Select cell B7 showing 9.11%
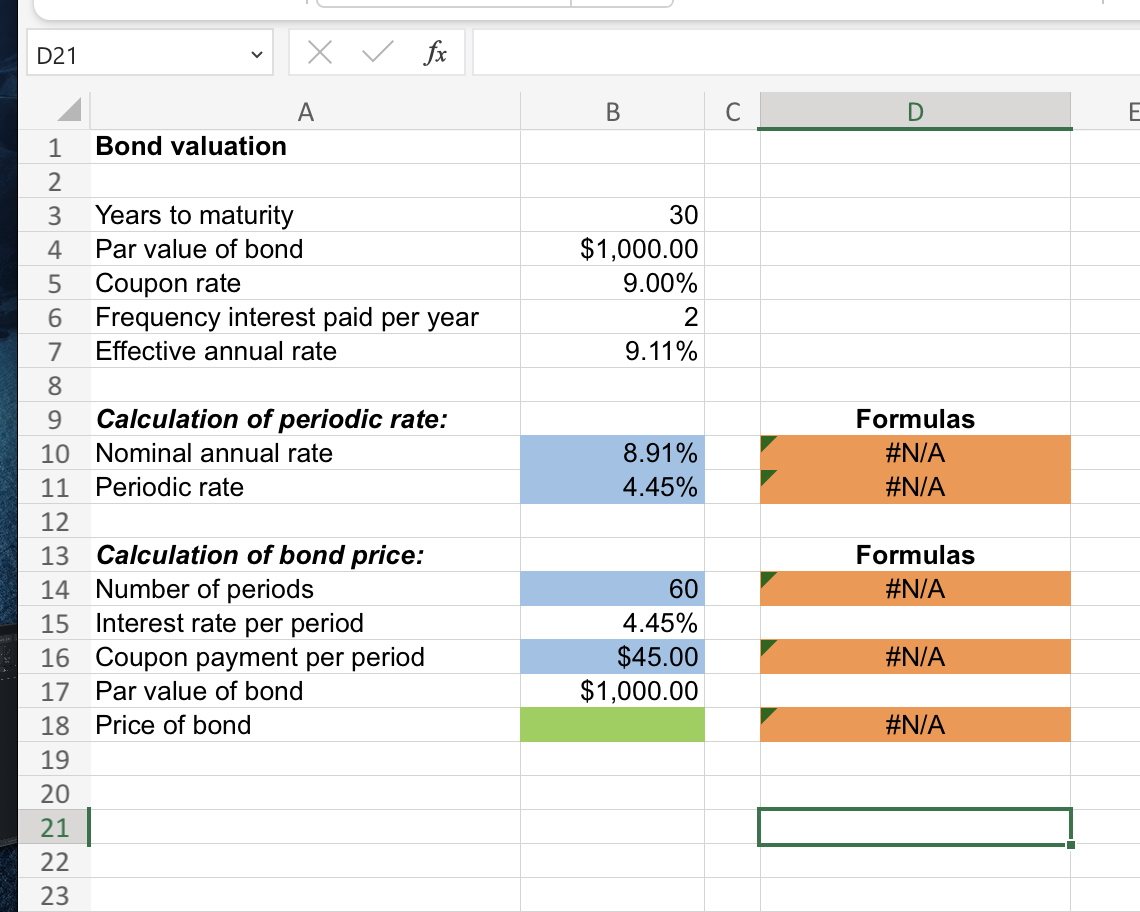Screen dimensions: 1140x912 [x=611, y=351]
